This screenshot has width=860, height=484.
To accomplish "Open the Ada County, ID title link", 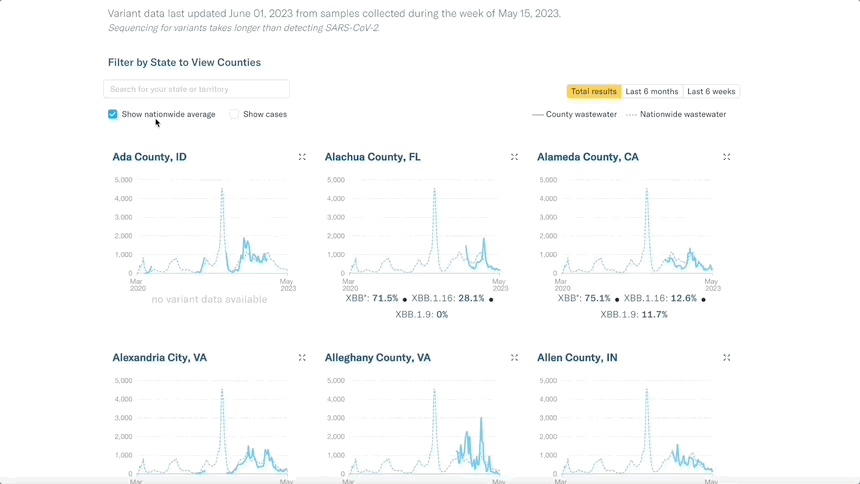I will 149,157.
